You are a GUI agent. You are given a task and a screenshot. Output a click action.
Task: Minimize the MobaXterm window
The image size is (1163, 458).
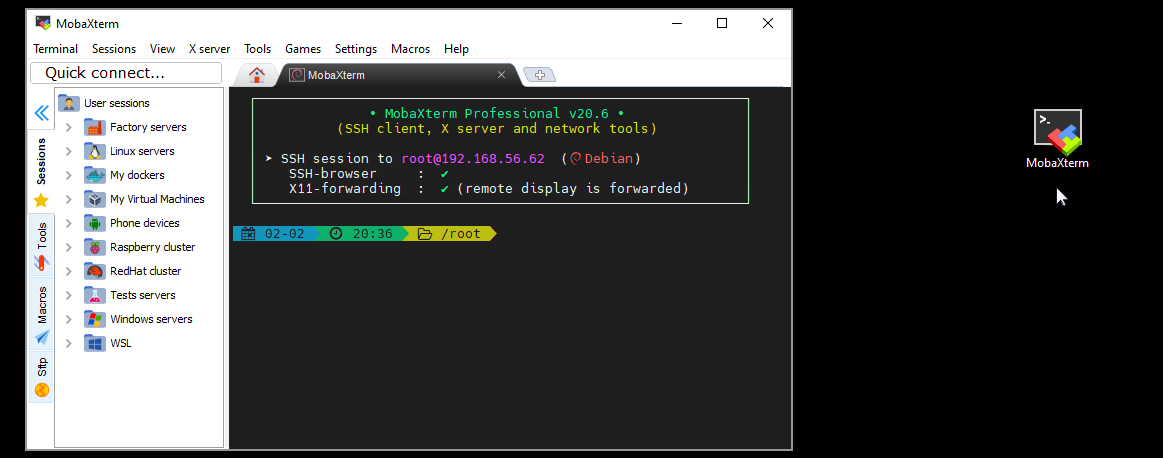[x=676, y=23]
